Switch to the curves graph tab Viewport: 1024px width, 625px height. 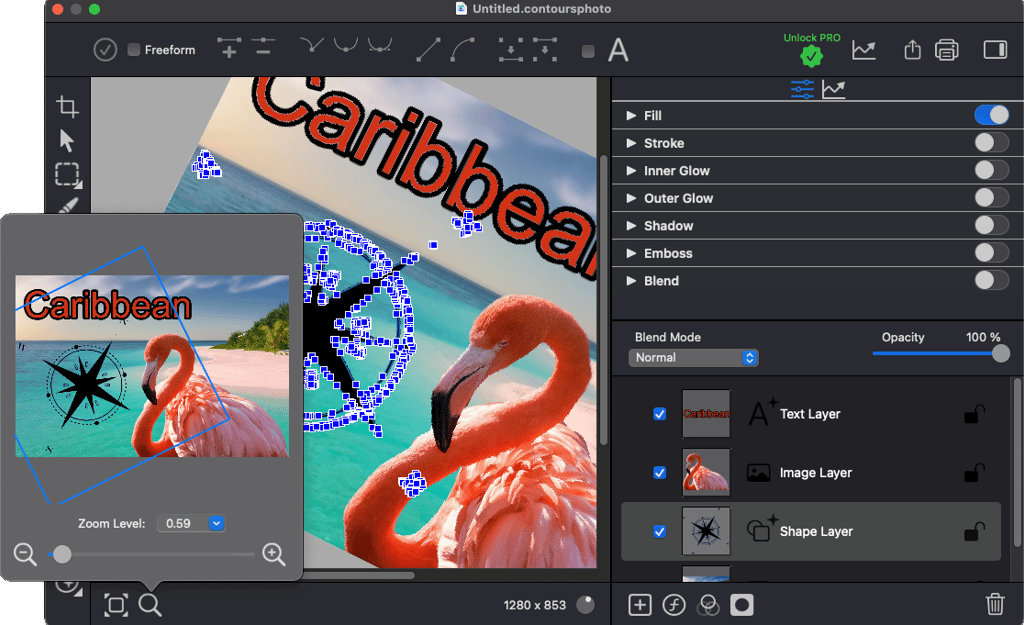833,89
